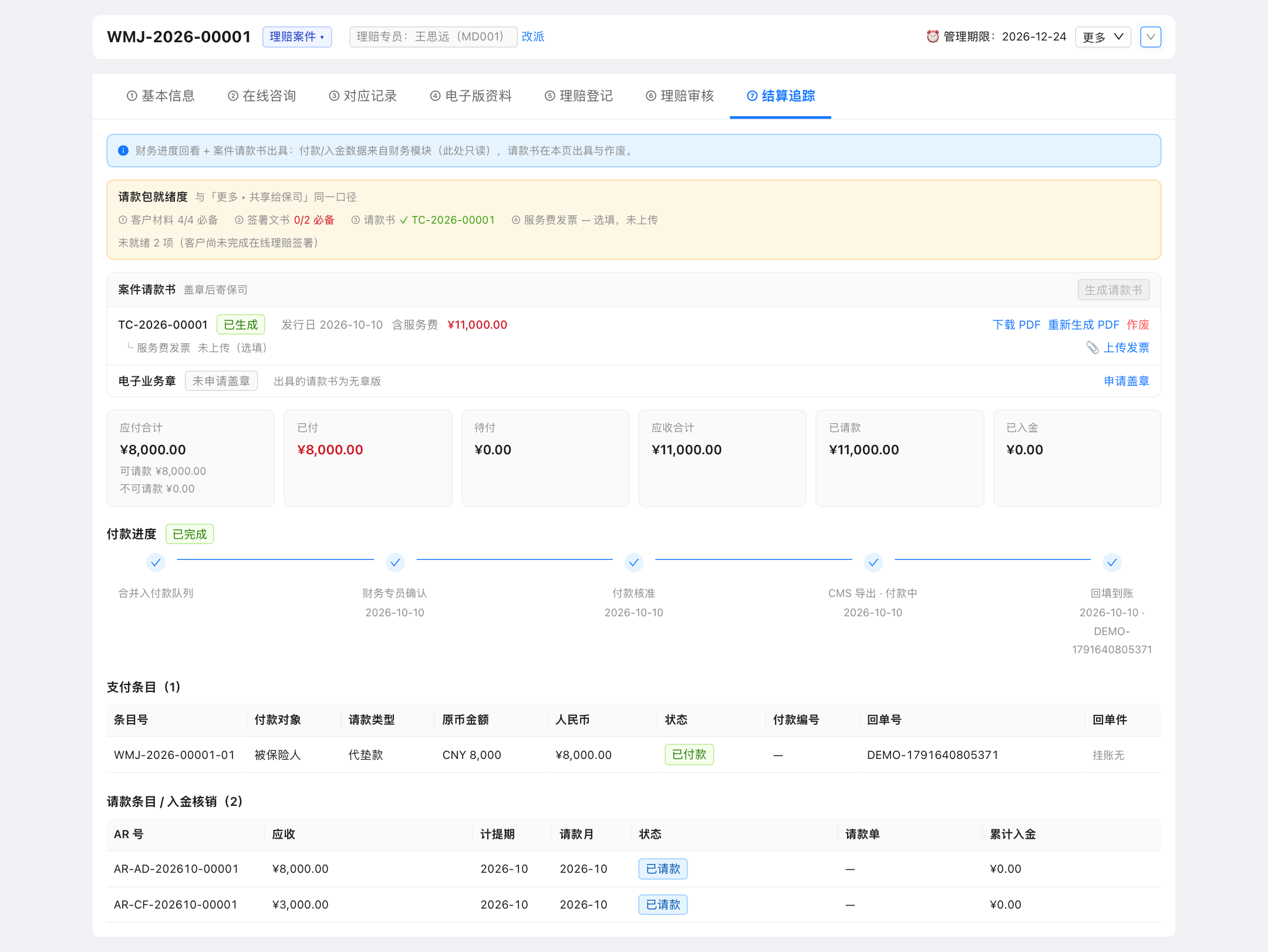Click the 上传发票 link
This screenshot has height=952, width=1268.
1127,347
